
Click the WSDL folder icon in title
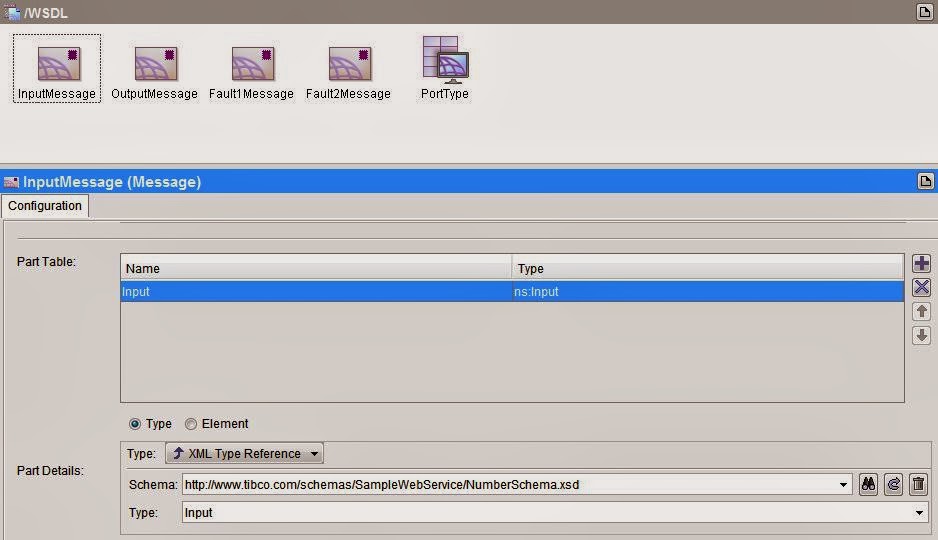coord(11,12)
